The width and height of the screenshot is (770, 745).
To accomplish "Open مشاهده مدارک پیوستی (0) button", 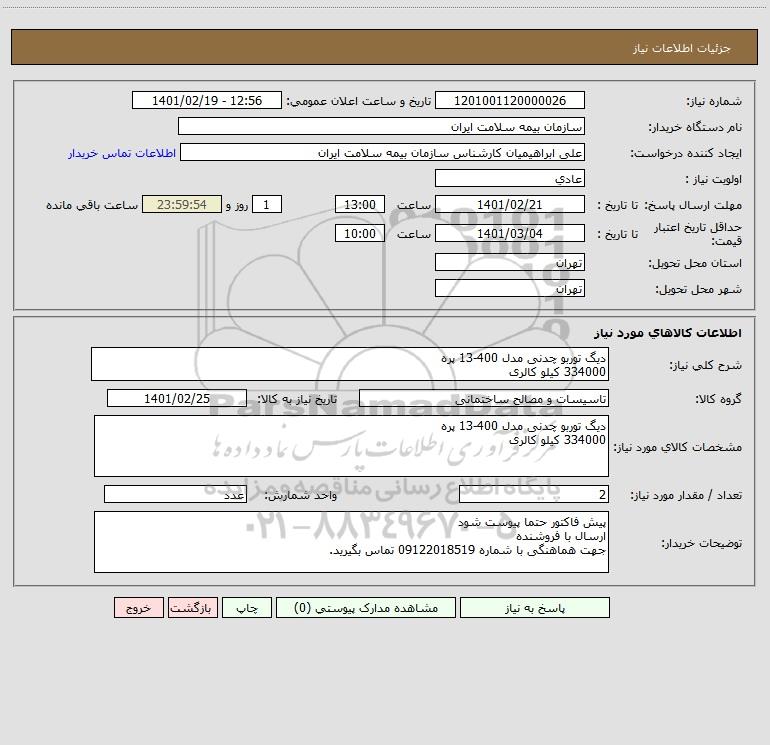I will coord(366,608).
